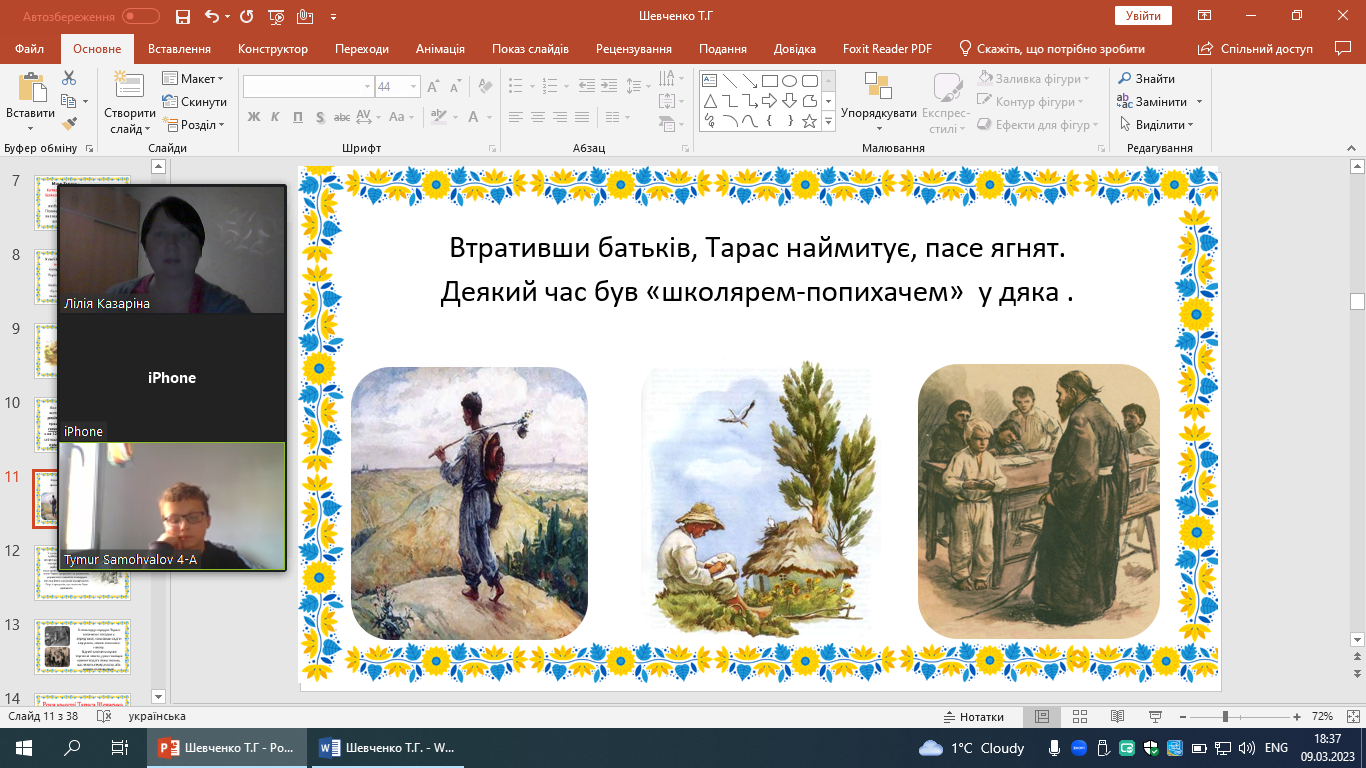Start slideshow from status bar icon
The height and width of the screenshot is (768, 1366).
pos(1155,717)
